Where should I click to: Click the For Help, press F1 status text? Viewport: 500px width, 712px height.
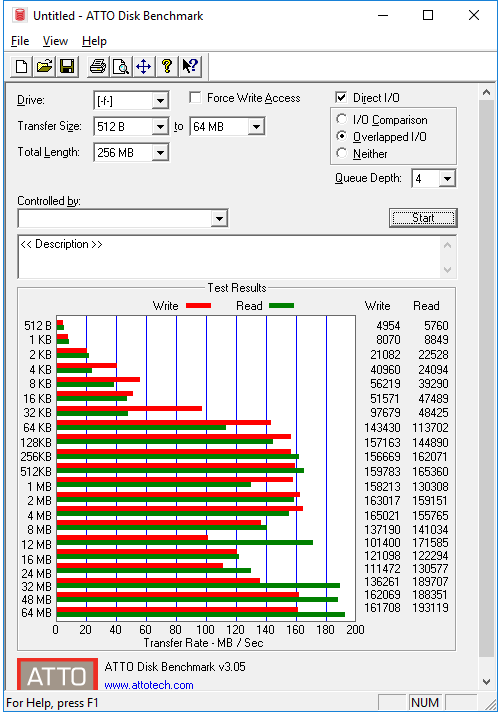click(52, 703)
